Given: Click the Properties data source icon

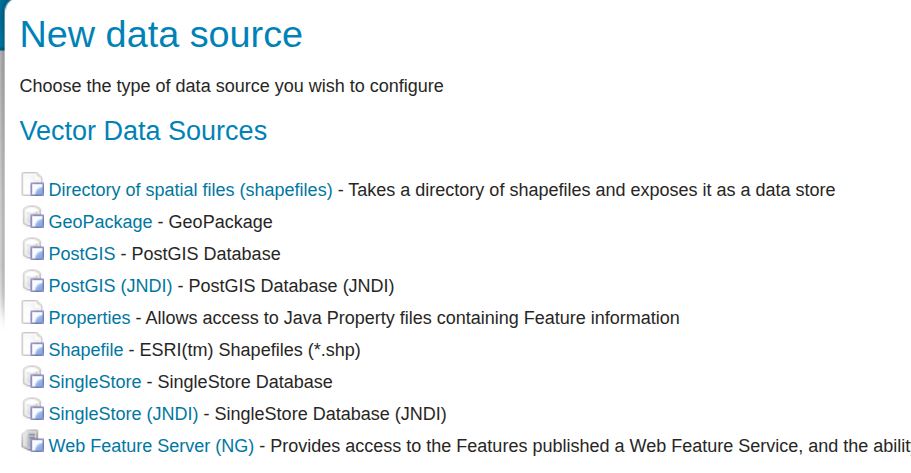Looking at the screenshot, I should (x=33, y=314).
